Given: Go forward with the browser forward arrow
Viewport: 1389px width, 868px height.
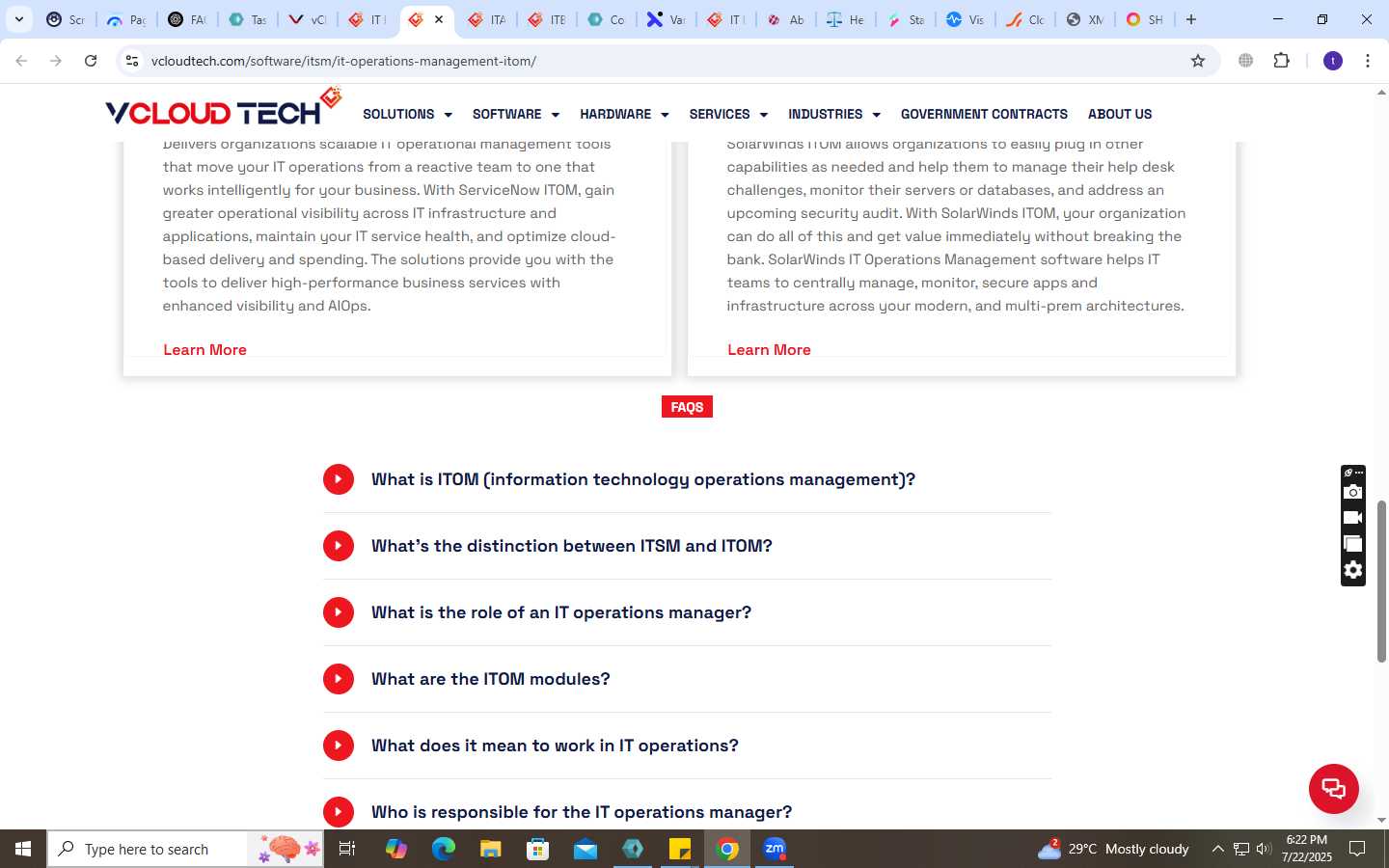Looking at the screenshot, I should pyautogui.click(x=56, y=61).
